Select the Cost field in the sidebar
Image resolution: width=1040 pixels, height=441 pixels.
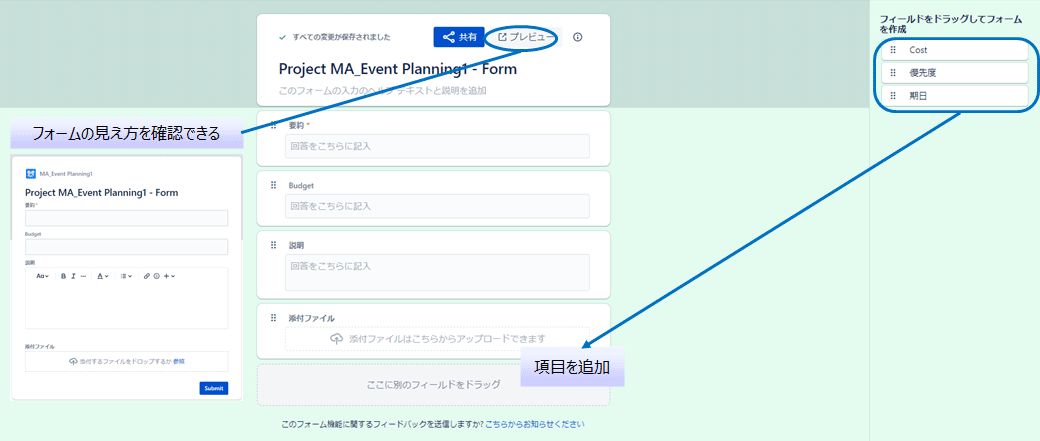[x=953, y=50]
